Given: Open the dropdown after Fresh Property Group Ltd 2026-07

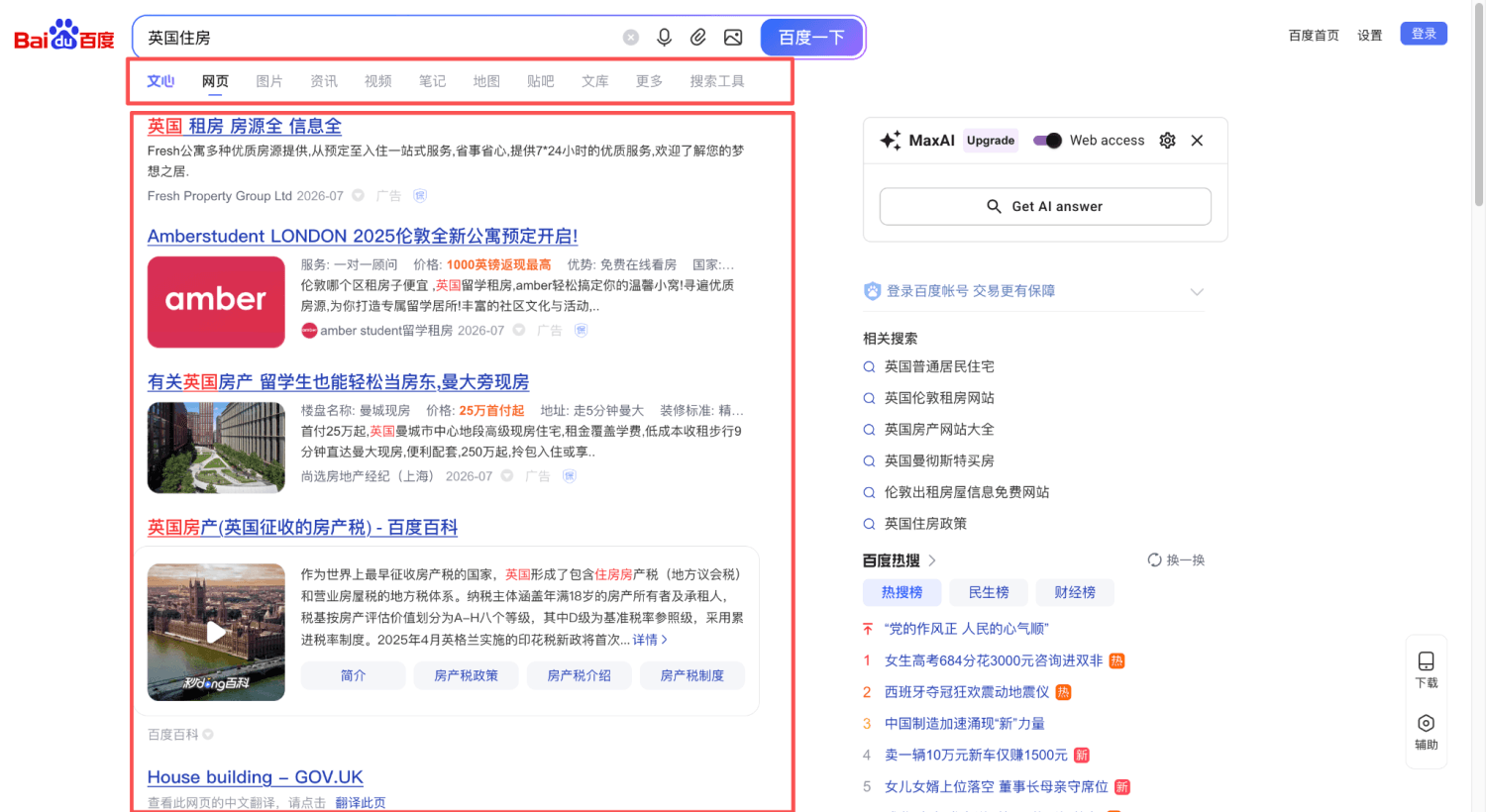Looking at the screenshot, I should point(359,196).
